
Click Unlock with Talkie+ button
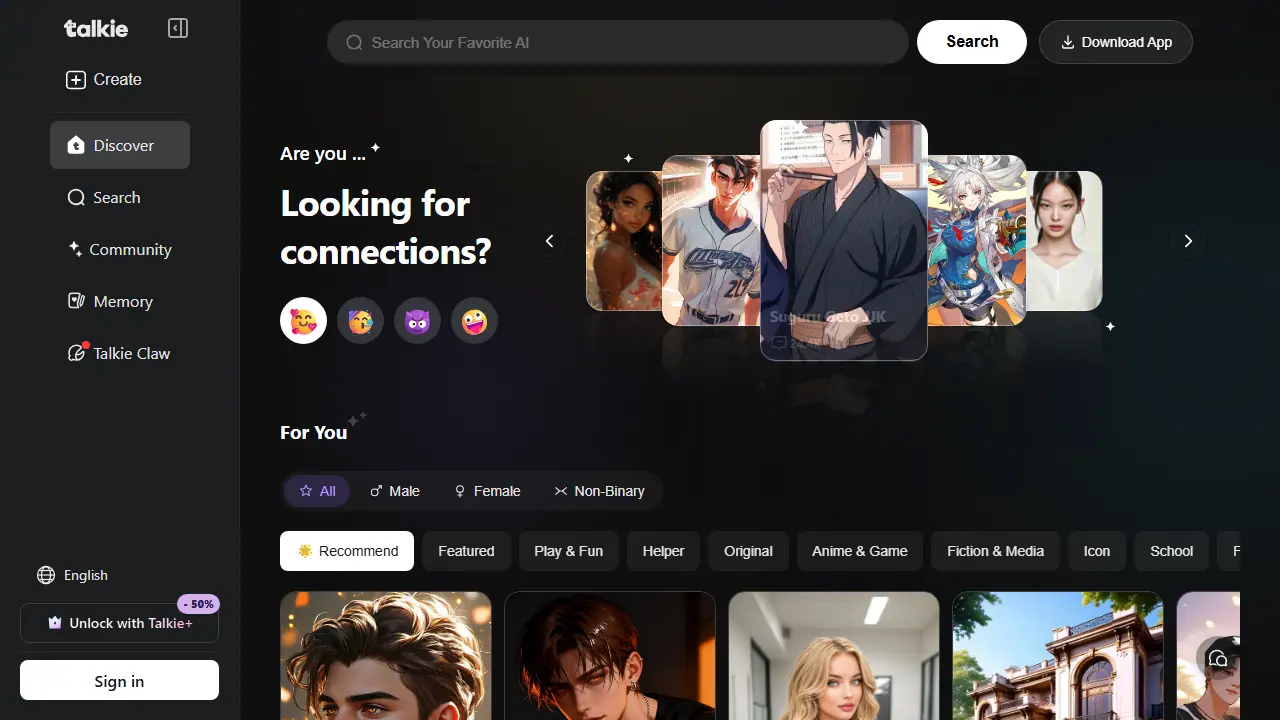pos(119,623)
